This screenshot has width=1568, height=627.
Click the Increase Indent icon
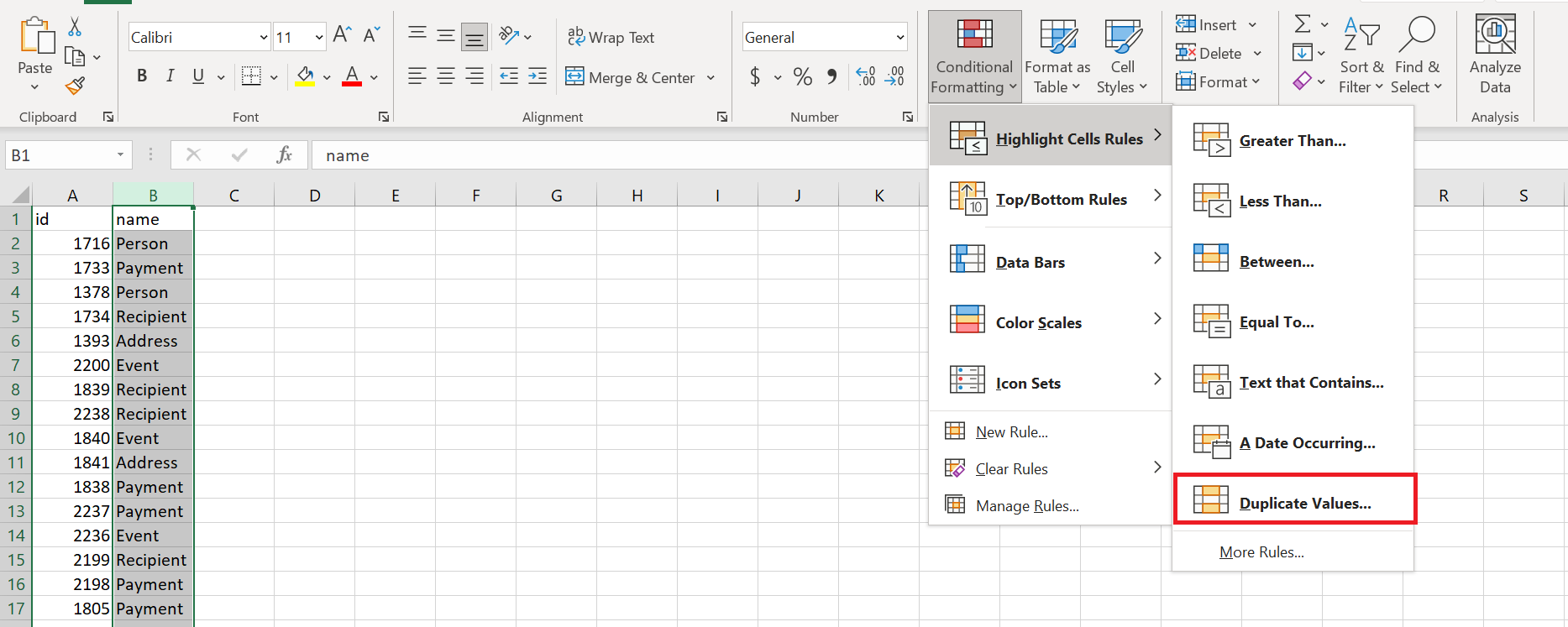click(538, 76)
